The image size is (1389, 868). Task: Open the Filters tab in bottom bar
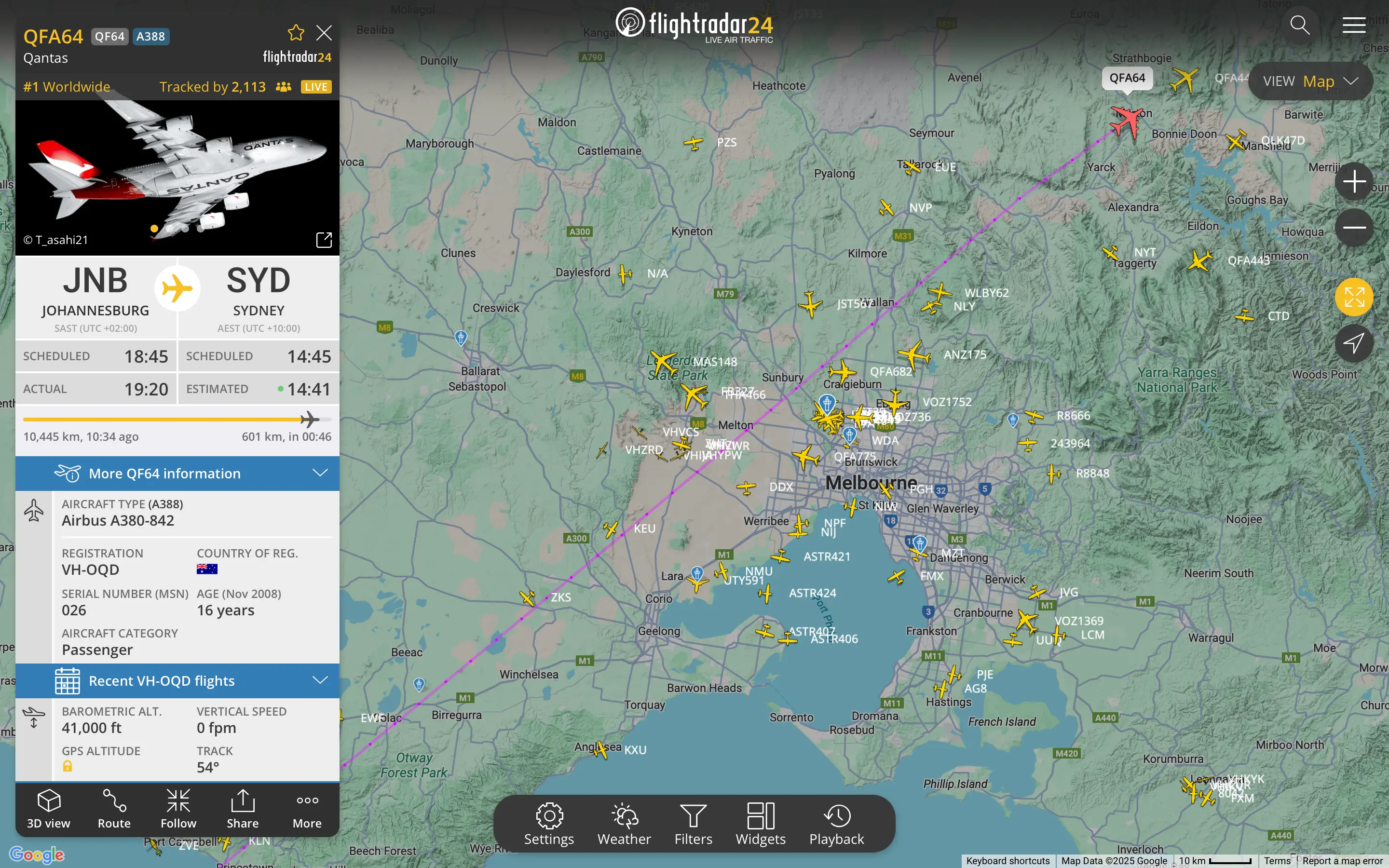tap(693, 825)
